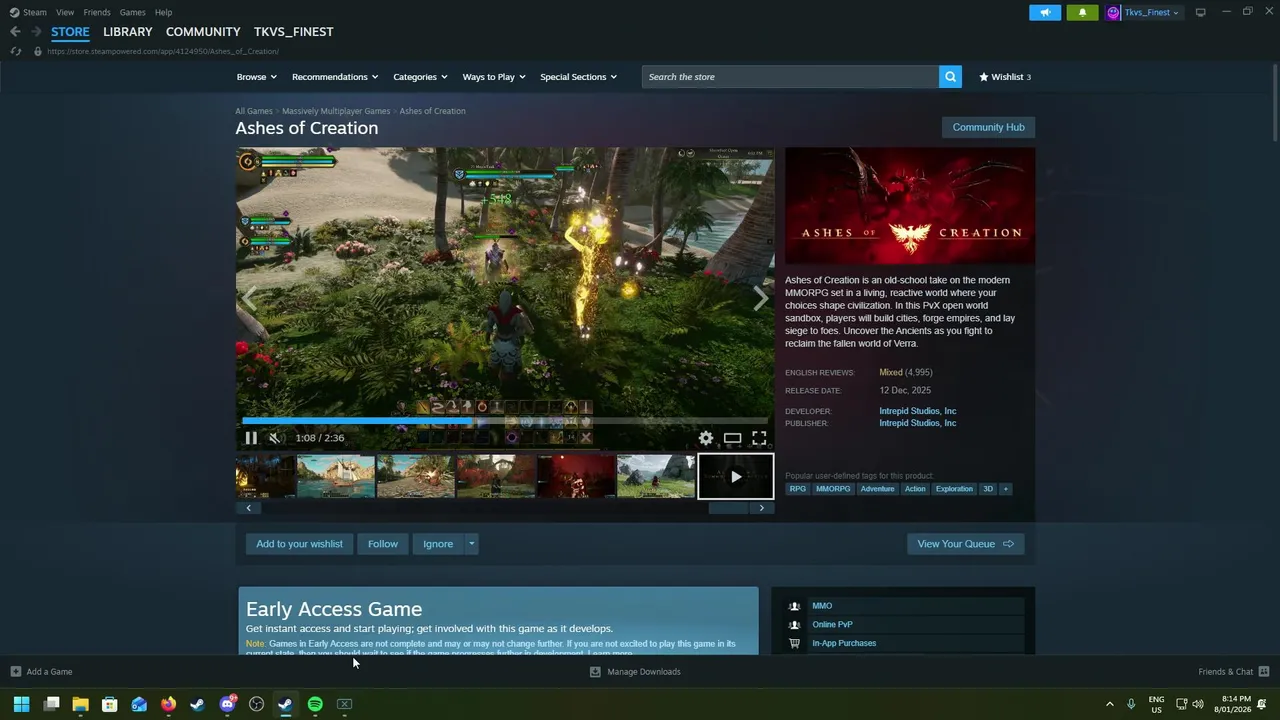Open Tkvs_Finest account dropdown
The image size is (1280, 720).
(x=1152, y=12)
